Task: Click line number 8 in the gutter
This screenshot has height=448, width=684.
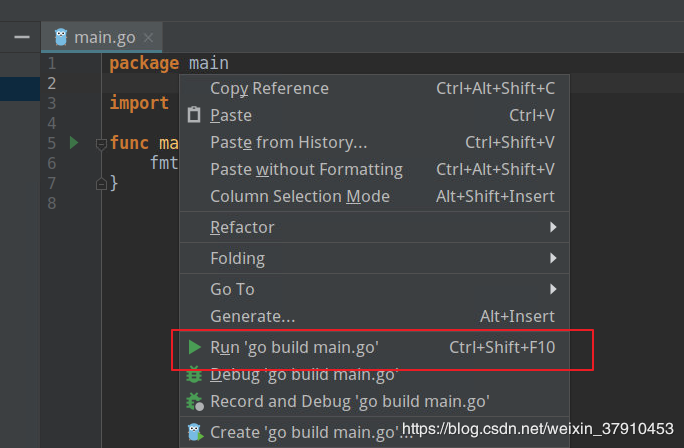Action: click(51, 204)
